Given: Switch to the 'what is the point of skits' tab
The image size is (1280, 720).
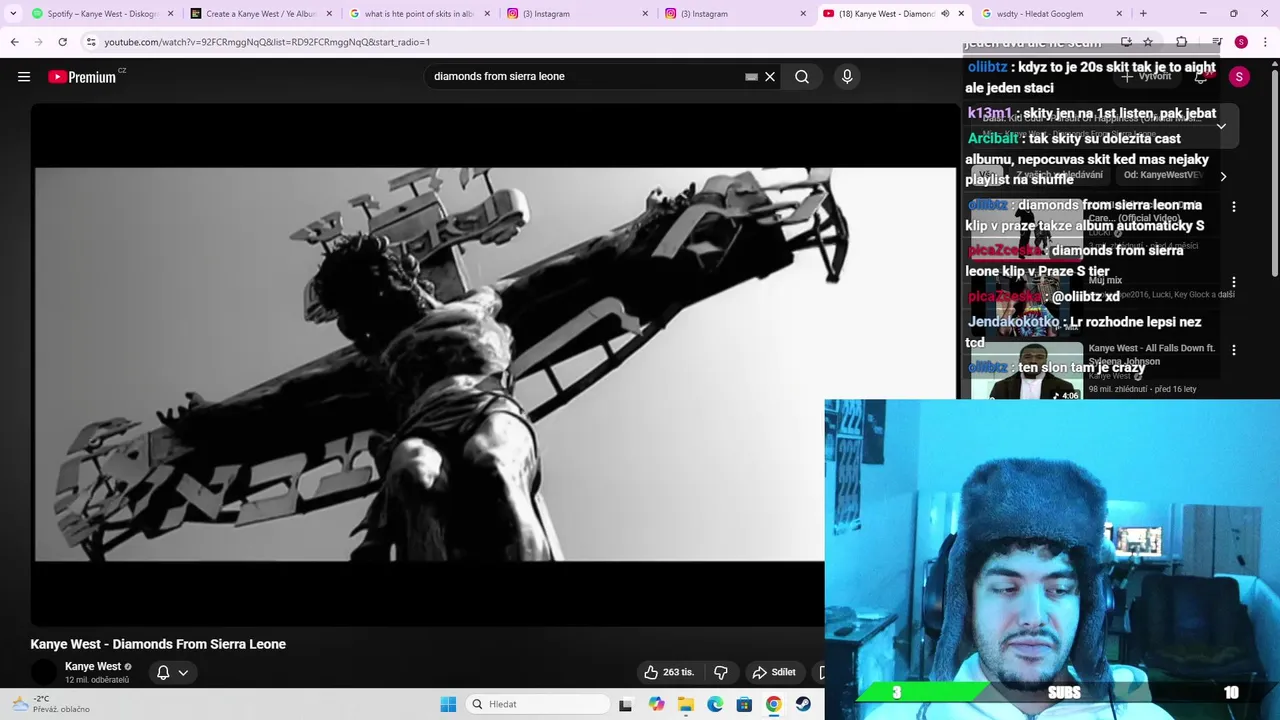Looking at the screenshot, I should (x=419, y=14).
